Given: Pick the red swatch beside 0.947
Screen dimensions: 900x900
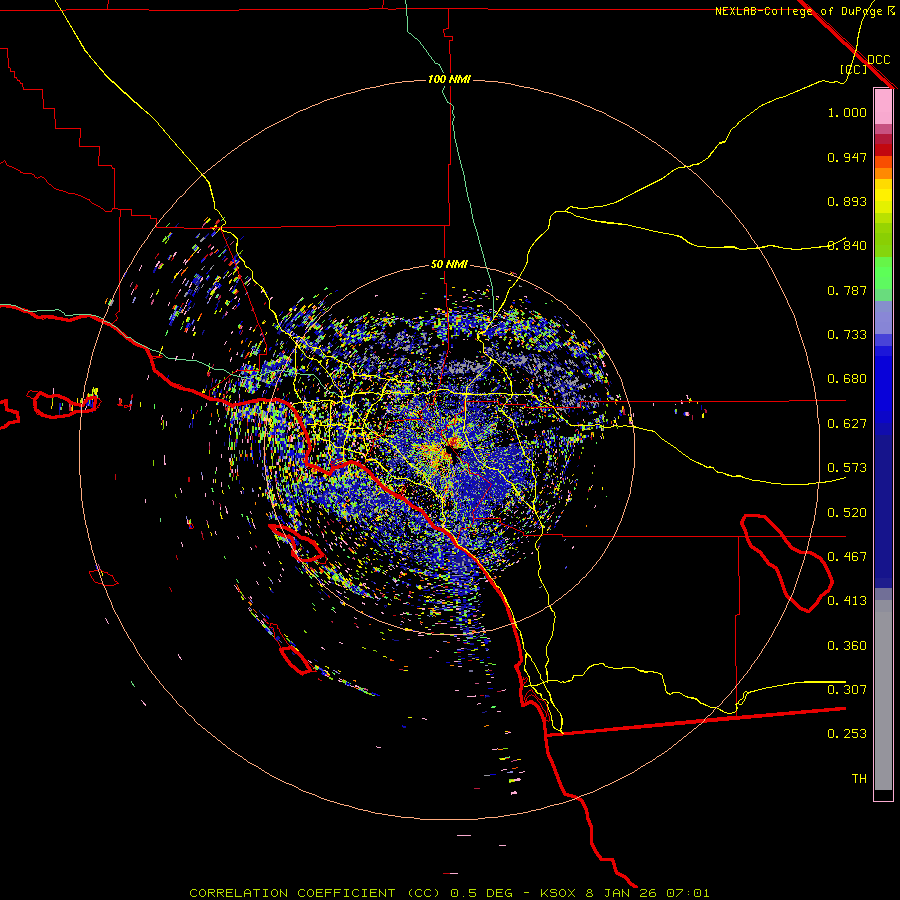Looking at the screenshot, I should (883, 150).
